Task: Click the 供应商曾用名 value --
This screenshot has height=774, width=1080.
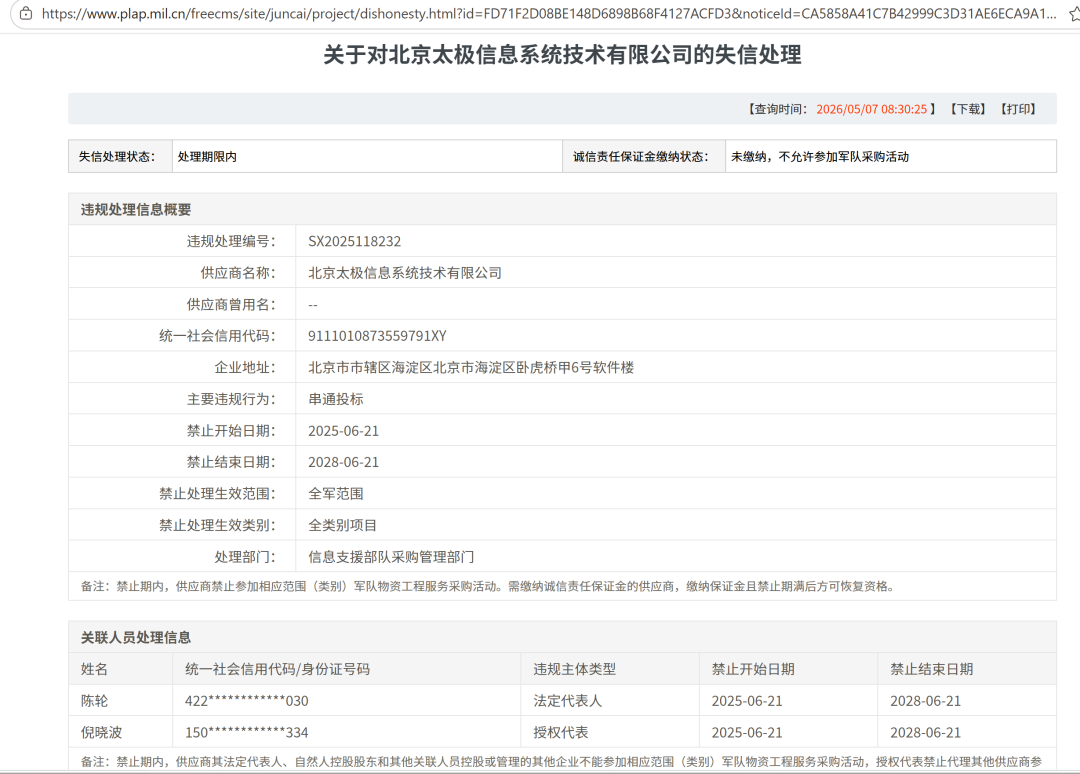Action: (x=313, y=304)
